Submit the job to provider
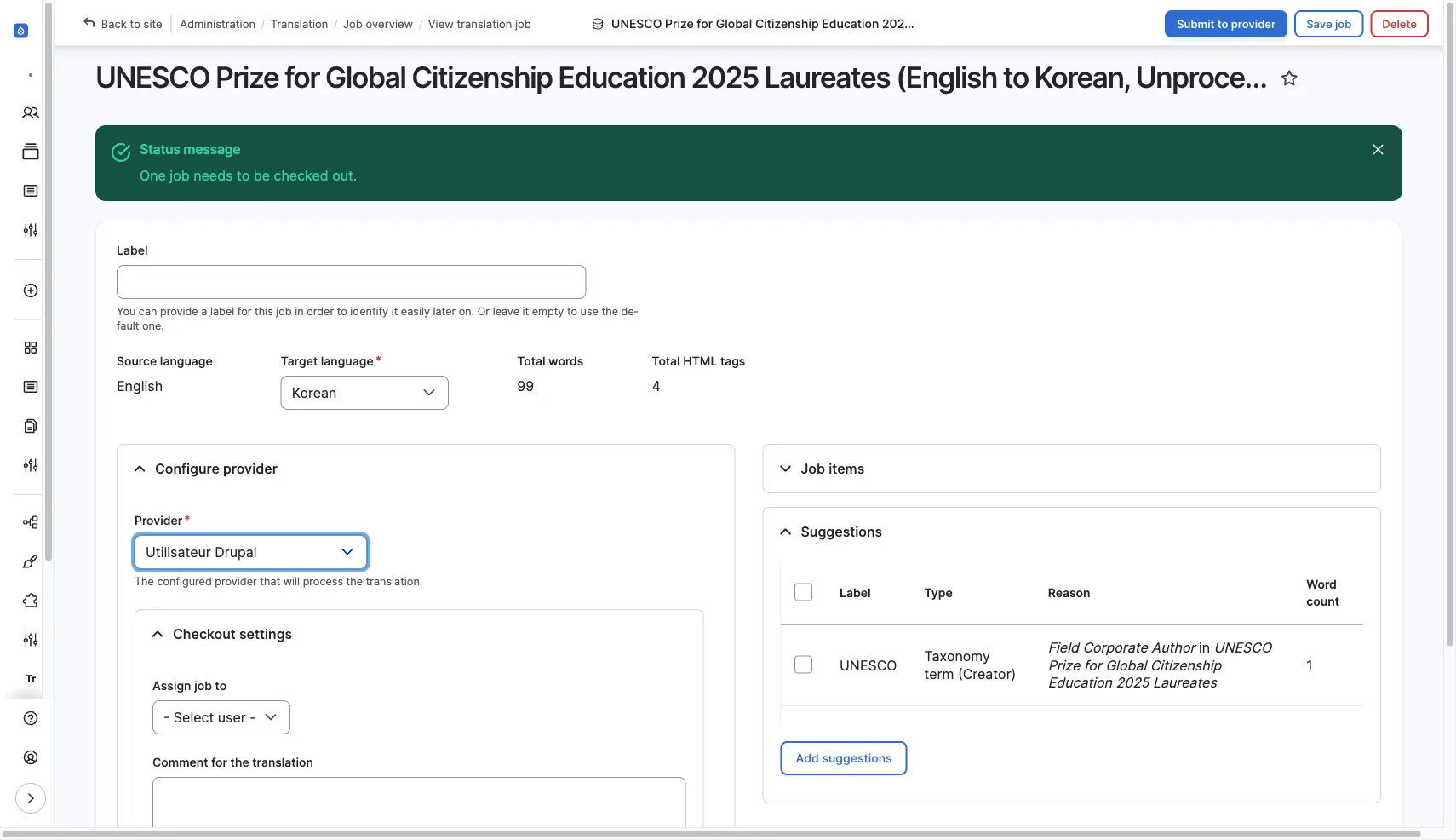Screen dimensions: 1456x840 (1225, 24)
